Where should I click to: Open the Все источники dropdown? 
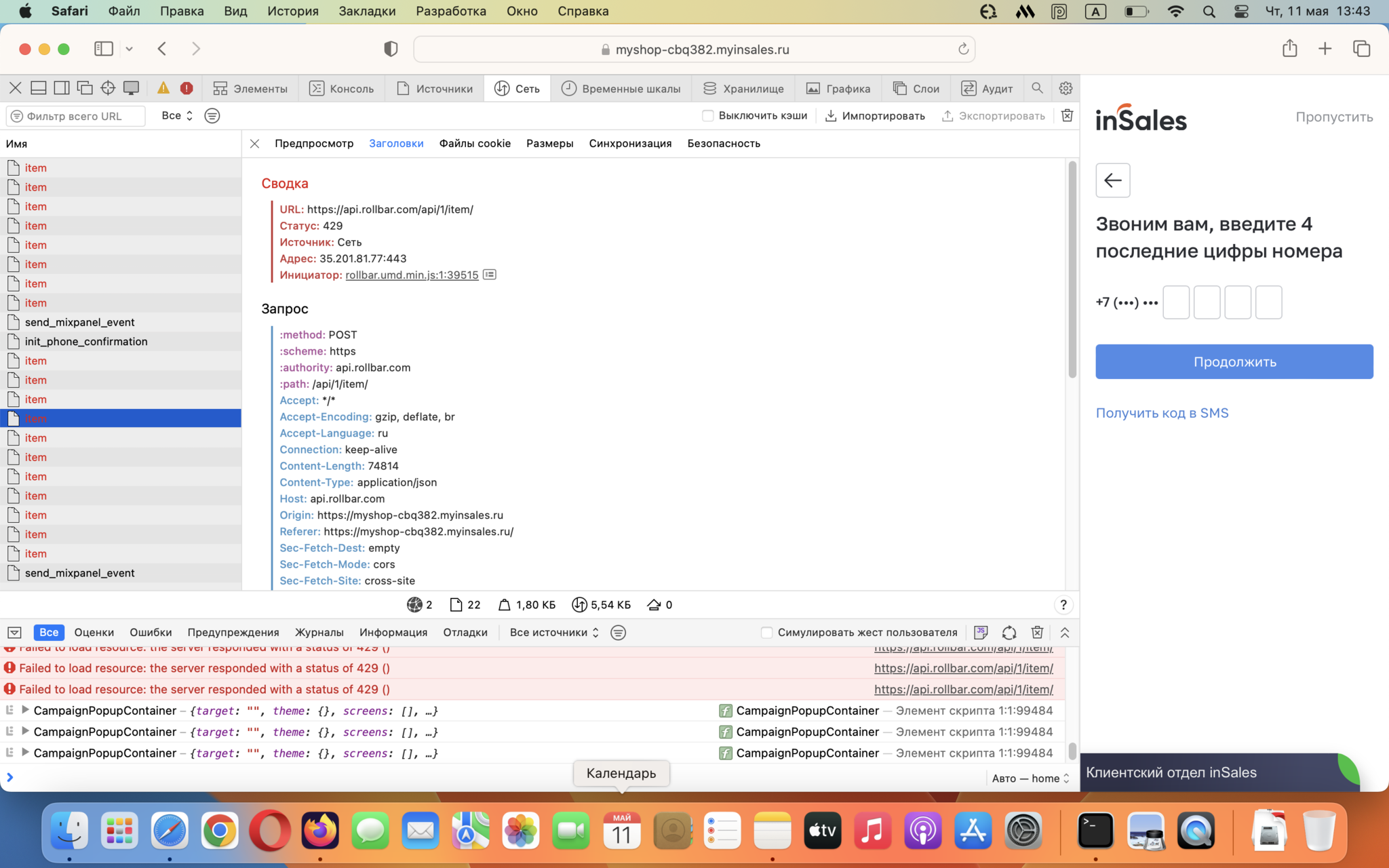click(x=554, y=632)
